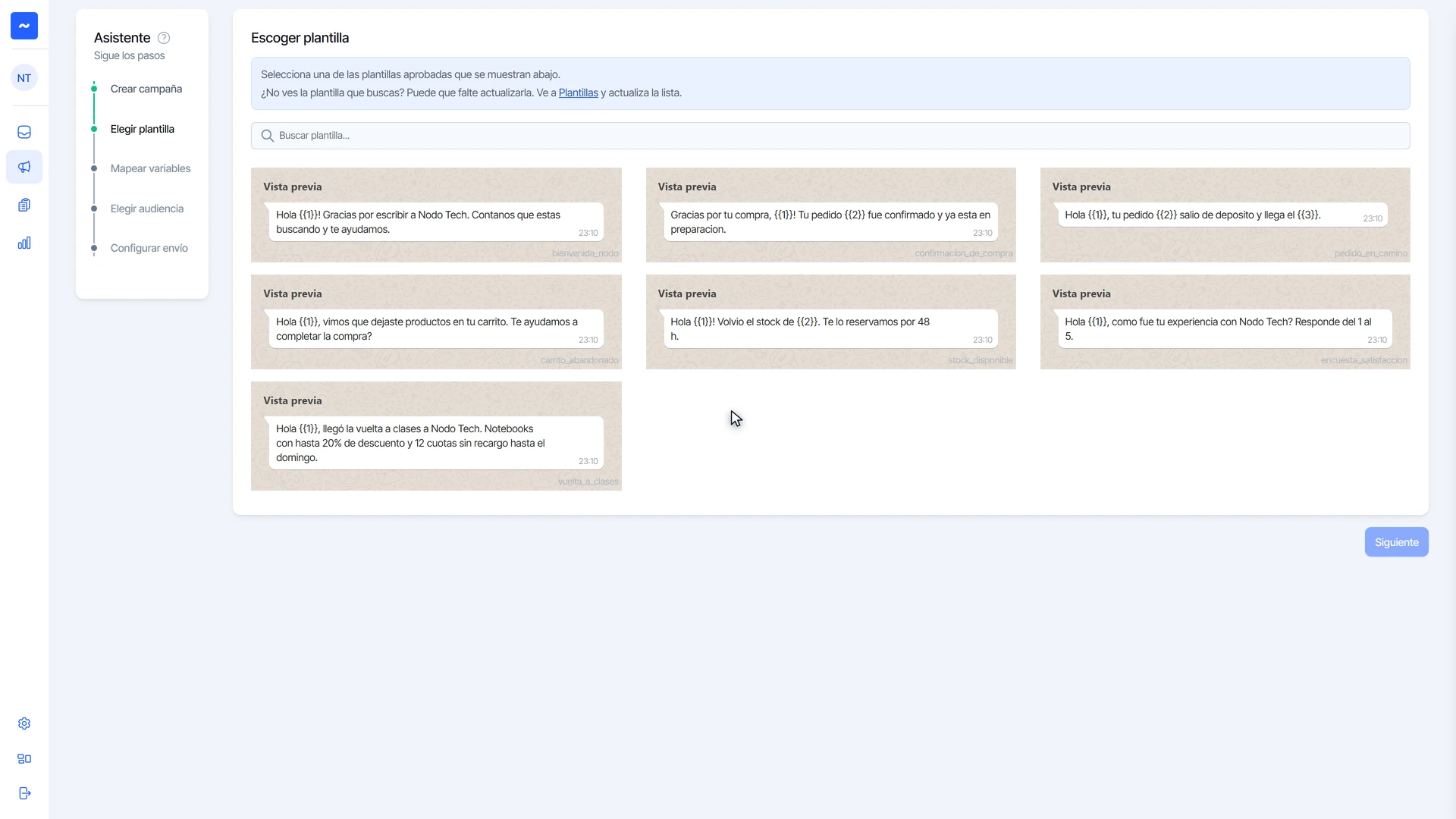Screen dimensions: 1456x819
Task: Click the Siguiente button
Action: pos(1396,542)
